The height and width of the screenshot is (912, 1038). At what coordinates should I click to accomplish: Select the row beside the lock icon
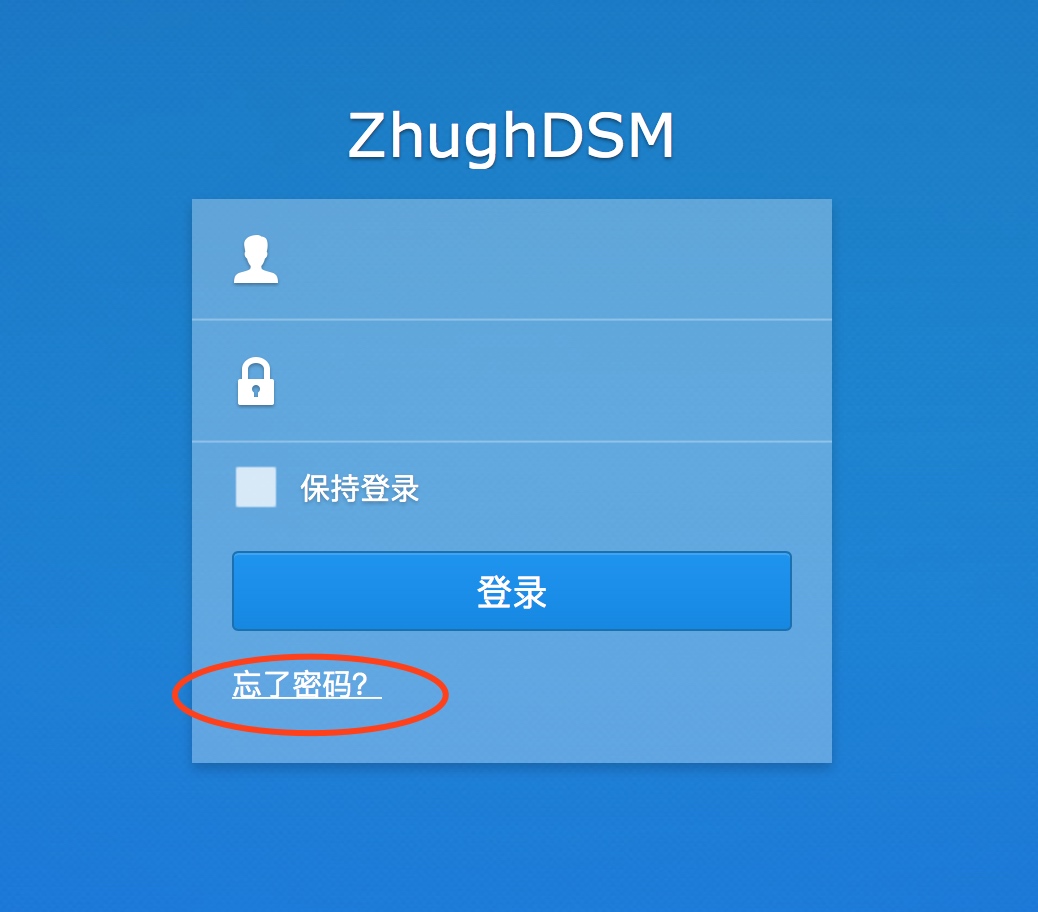[x=512, y=381]
